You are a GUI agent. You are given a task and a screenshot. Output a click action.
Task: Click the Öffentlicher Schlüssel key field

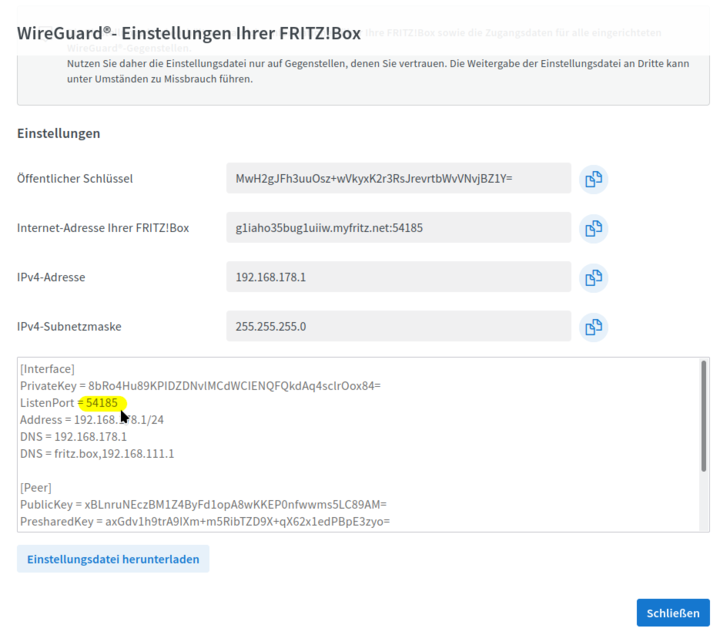(x=399, y=178)
